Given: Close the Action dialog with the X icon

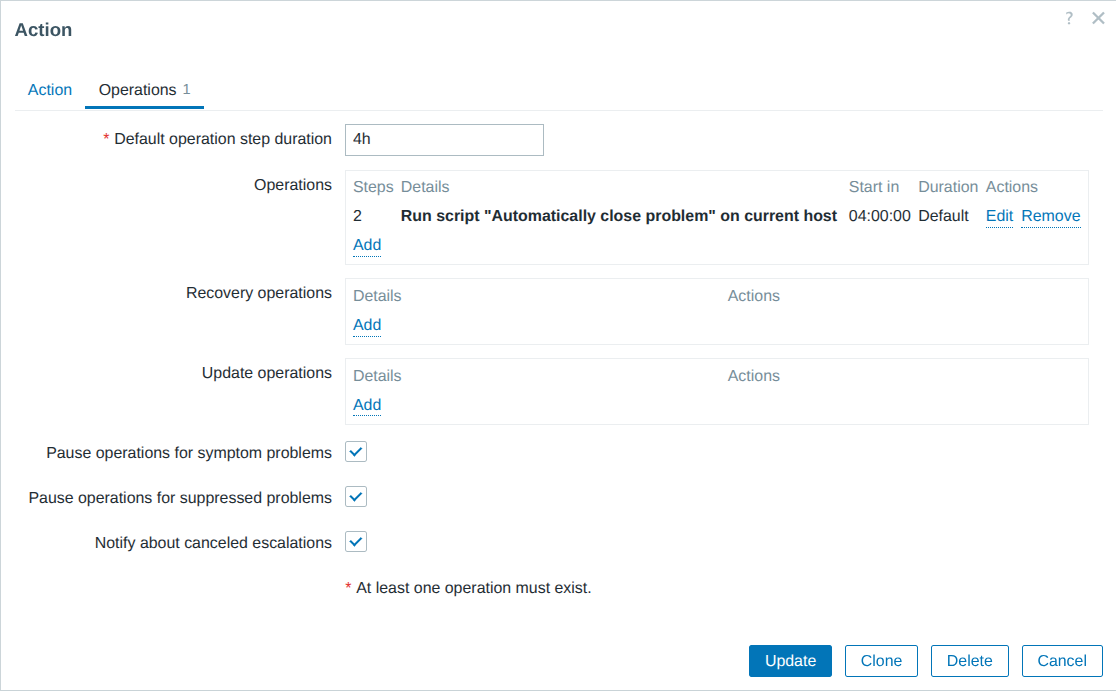Looking at the screenshot, I should pos(1097,18).
